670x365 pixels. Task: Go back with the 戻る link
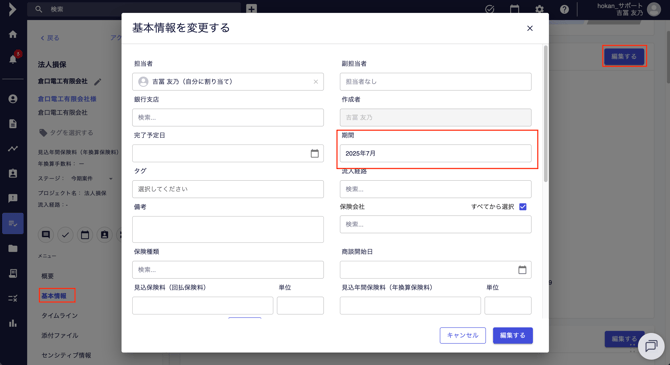coord(50,38)
